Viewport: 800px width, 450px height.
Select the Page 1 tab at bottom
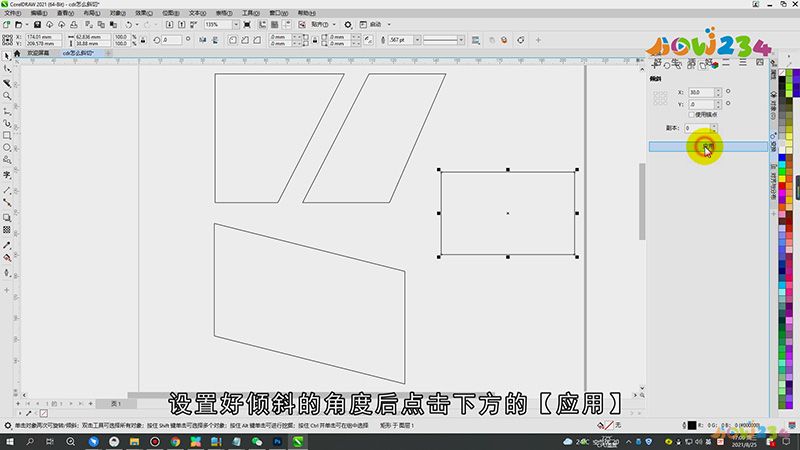click(x=116, y=404)
